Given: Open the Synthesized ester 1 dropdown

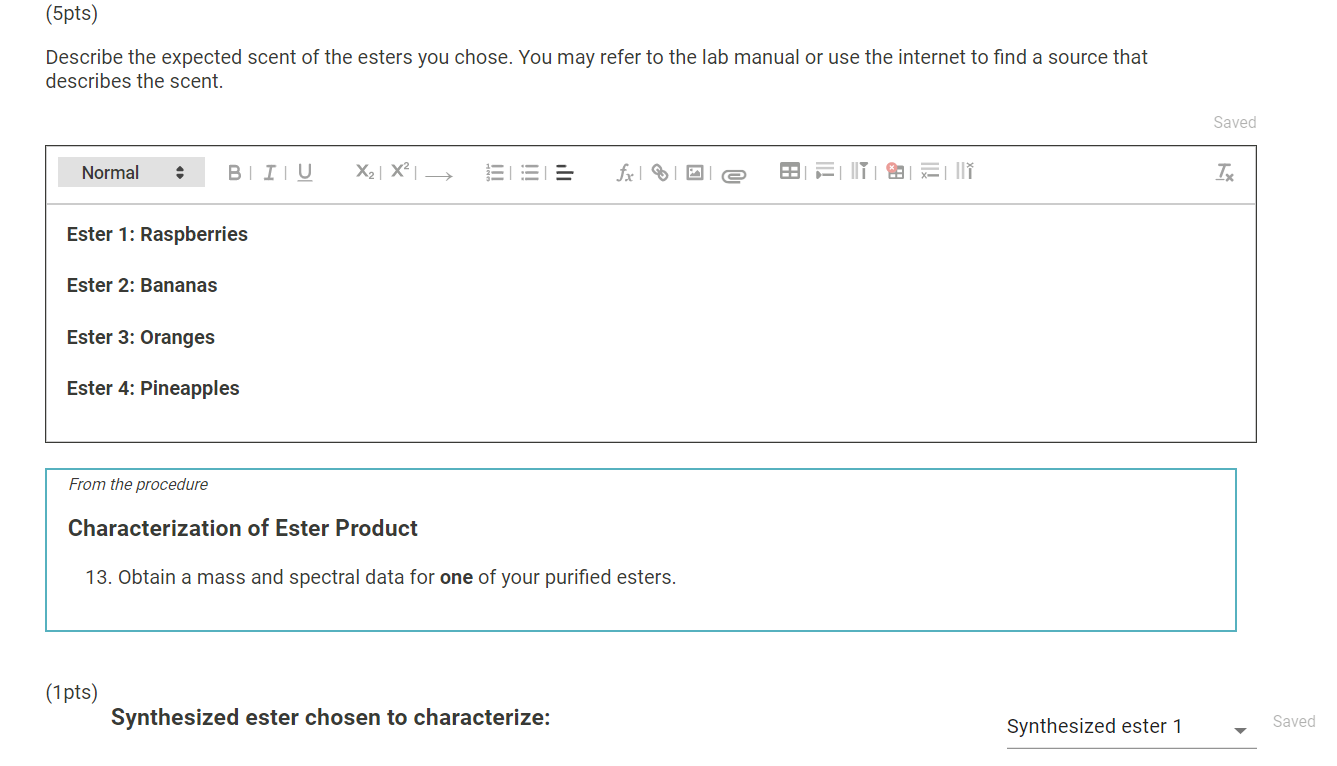Looking at the screenshot, I should pyautogui.click(x=1129, y=727).
